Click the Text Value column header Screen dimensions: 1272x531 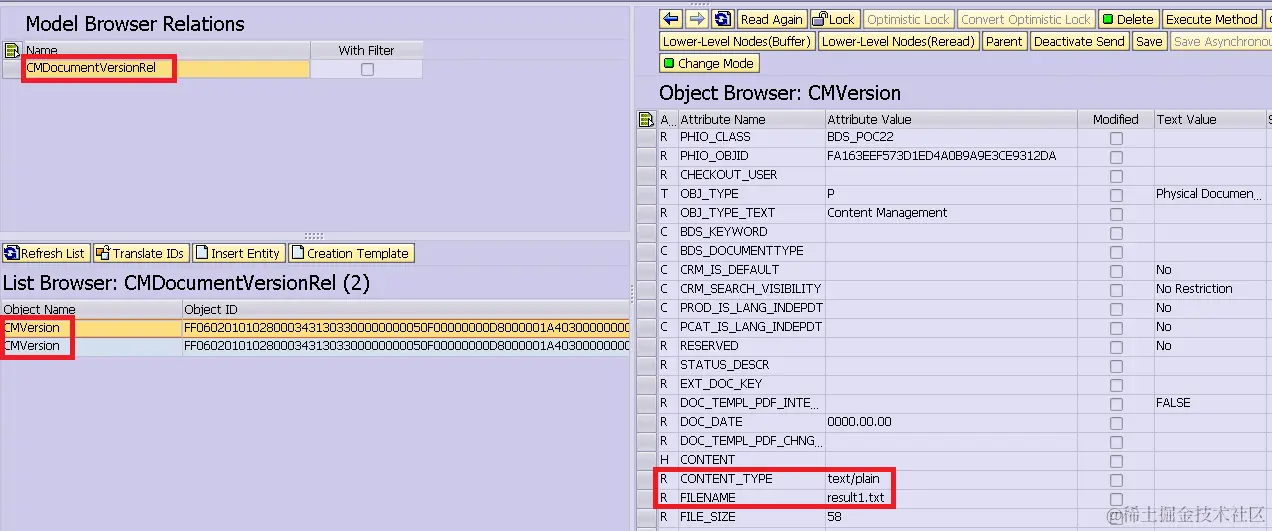[1209, 119]
